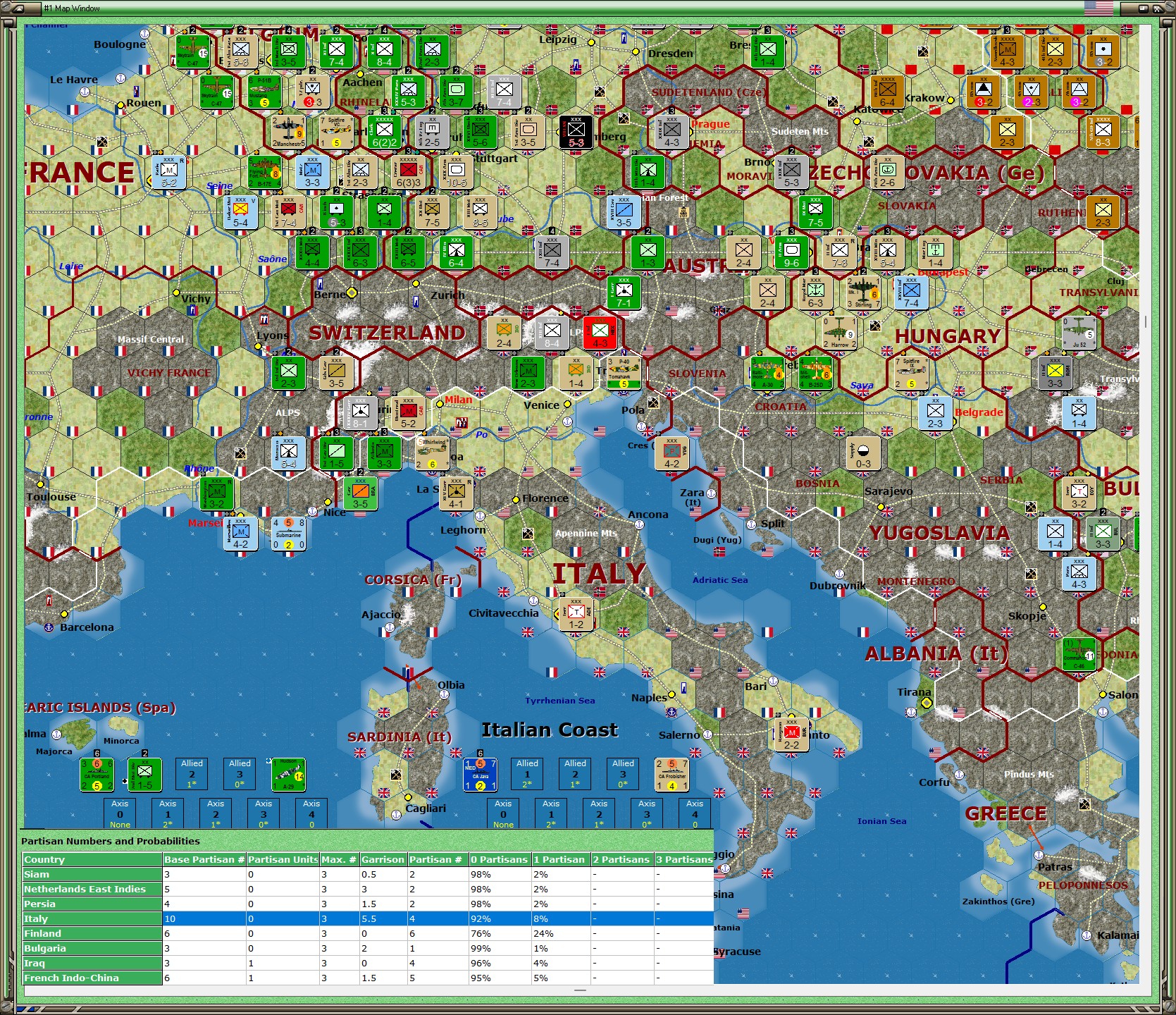Click Finland's 24% one-partisan cell
This screenshot has width=1176, height=1015.
pos(561,933)
